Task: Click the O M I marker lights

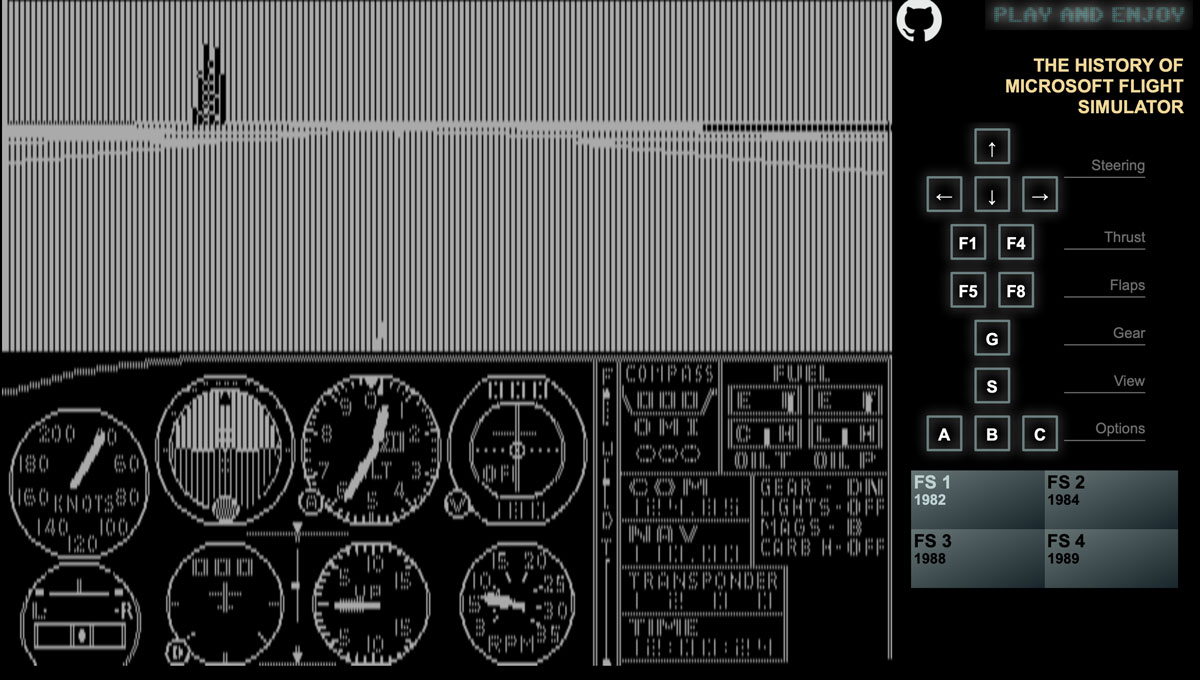Action: (669, 440)
